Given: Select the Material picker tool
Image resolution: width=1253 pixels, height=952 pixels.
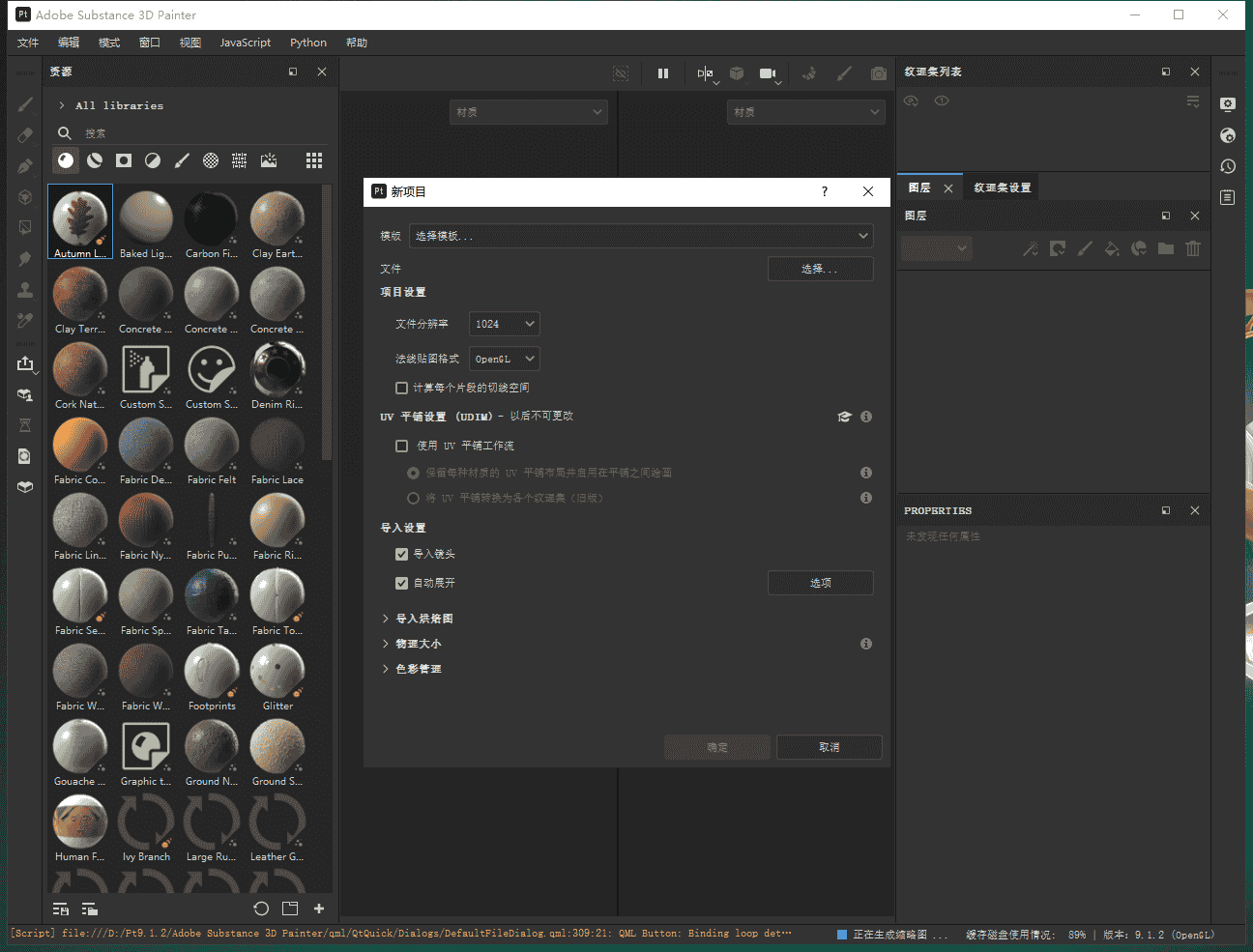Looking at the screenshot, I should [25, 321].
